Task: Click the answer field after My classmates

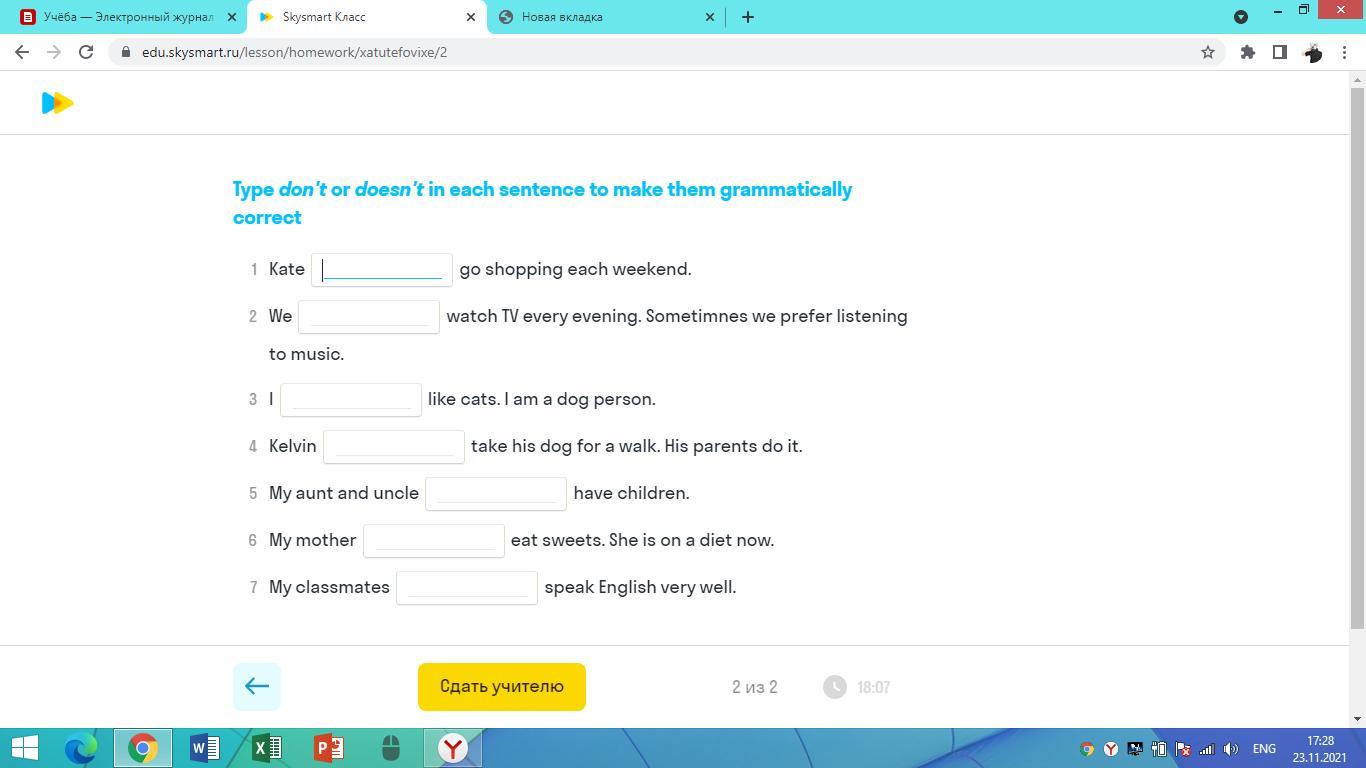Action: (x=467, y=588)
